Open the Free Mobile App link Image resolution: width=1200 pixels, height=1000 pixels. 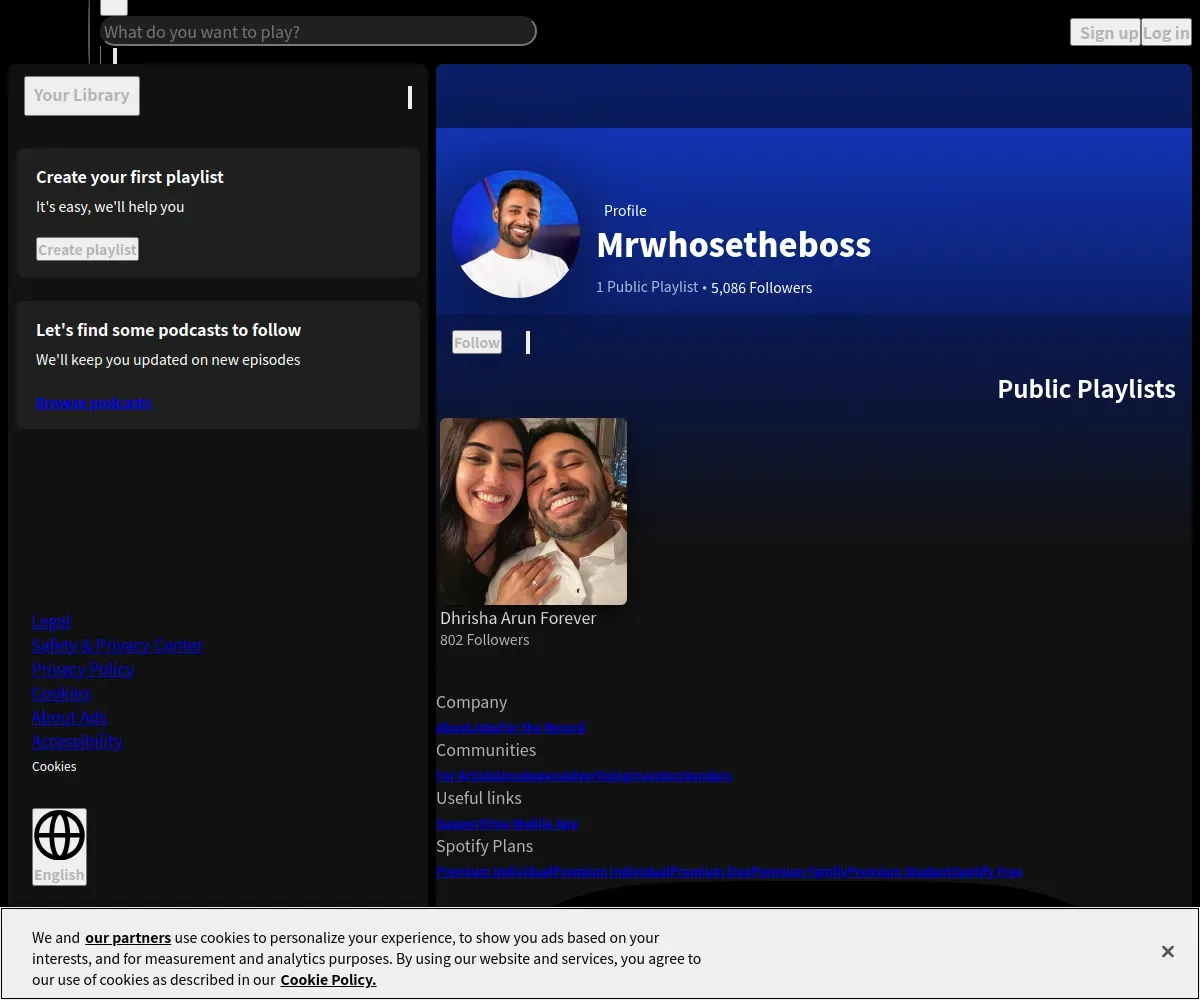click(531, 824)
